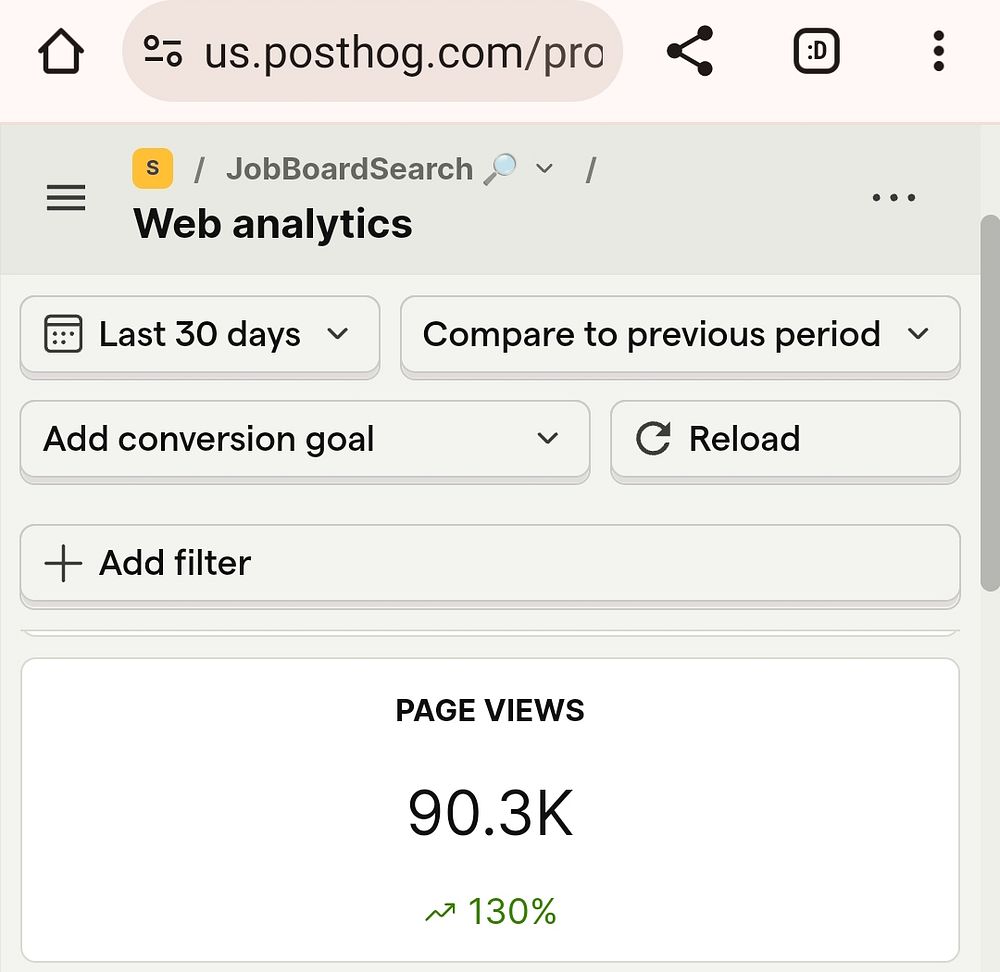Viewport: 1000px width, 972px height.
Task: Select the Page Views 90.3K card
Action: coord(490,810)
